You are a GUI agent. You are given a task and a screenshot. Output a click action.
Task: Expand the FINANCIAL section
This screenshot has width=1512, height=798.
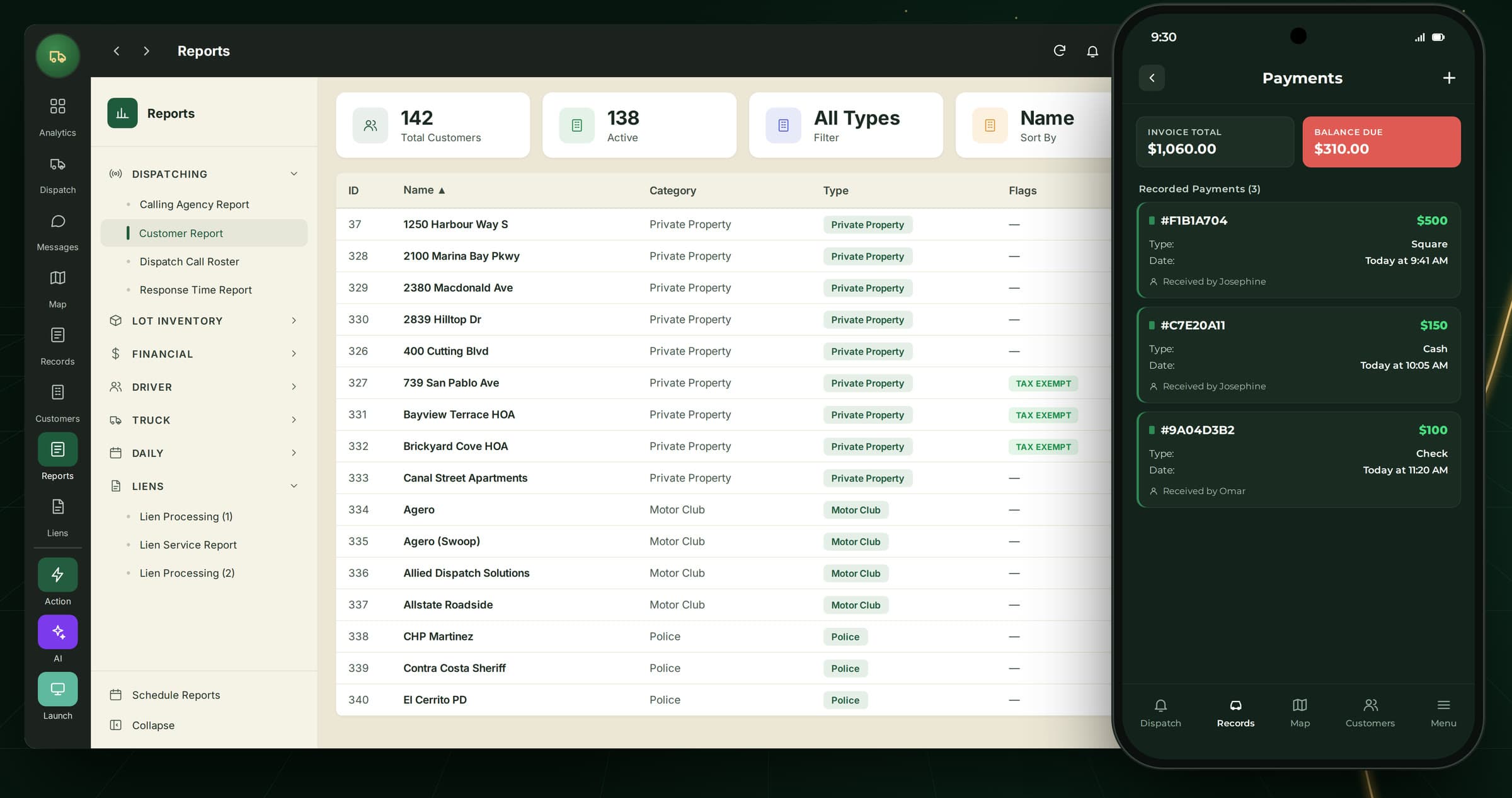pos(204,354)
